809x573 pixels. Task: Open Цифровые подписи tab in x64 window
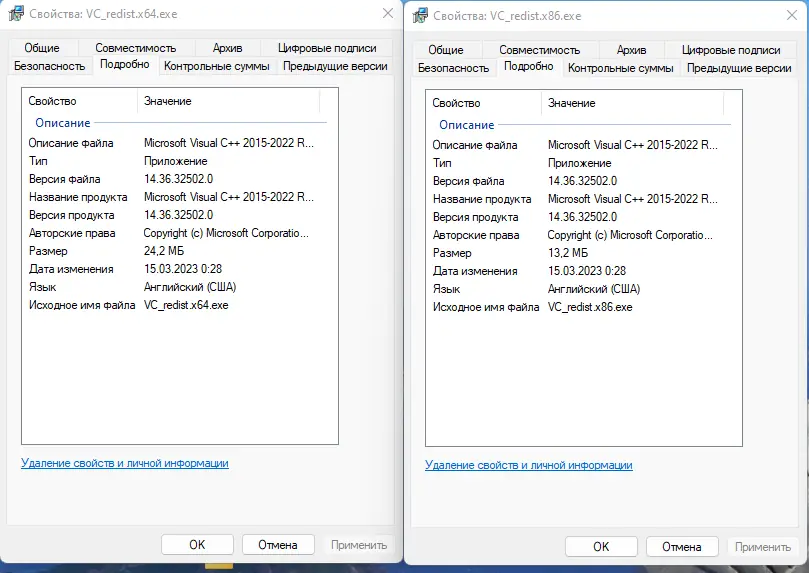327,48
